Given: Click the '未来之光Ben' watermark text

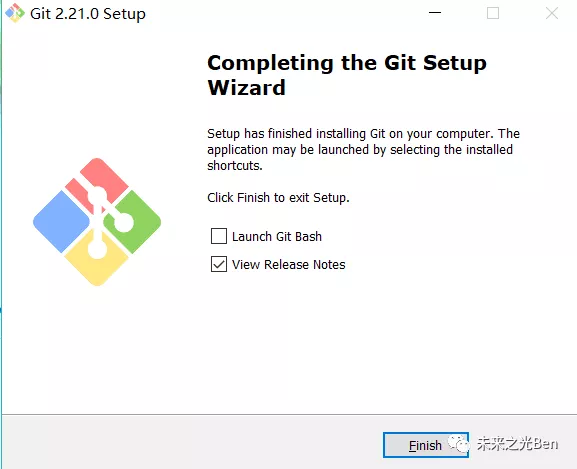Looking at the screenshot, I should [517, 444].
